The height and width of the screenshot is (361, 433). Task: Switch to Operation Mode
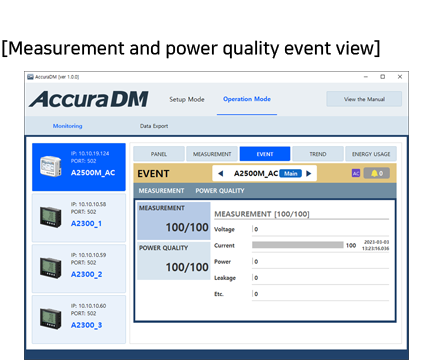pyautogui.click(x=247, y=99)
